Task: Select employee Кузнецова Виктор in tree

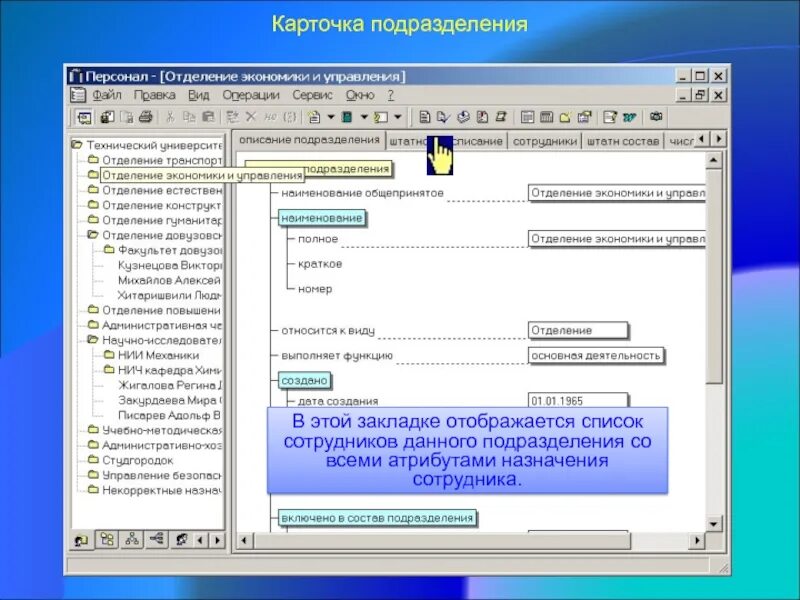Action: [170, 265]
